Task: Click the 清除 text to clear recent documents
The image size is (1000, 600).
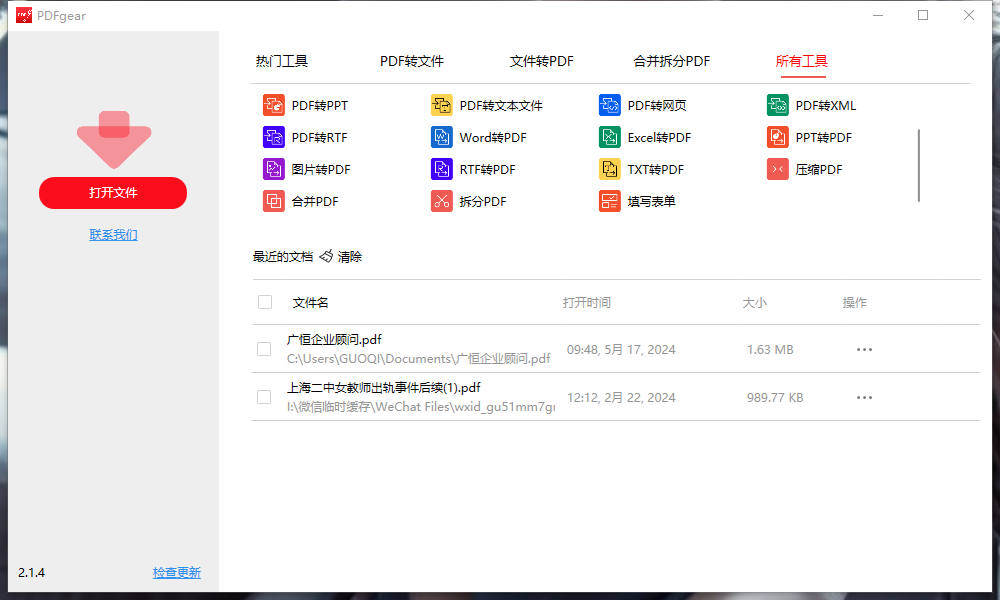Action: [350, 256]
